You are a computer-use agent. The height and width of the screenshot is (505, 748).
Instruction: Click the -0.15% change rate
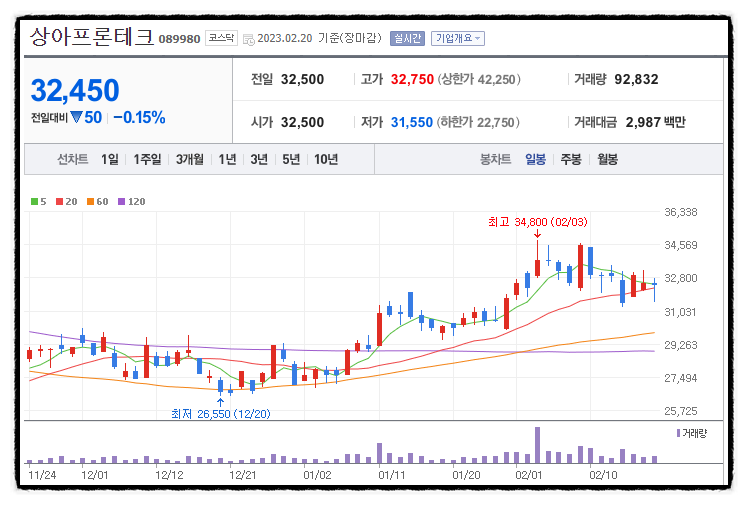click(139, 117)
